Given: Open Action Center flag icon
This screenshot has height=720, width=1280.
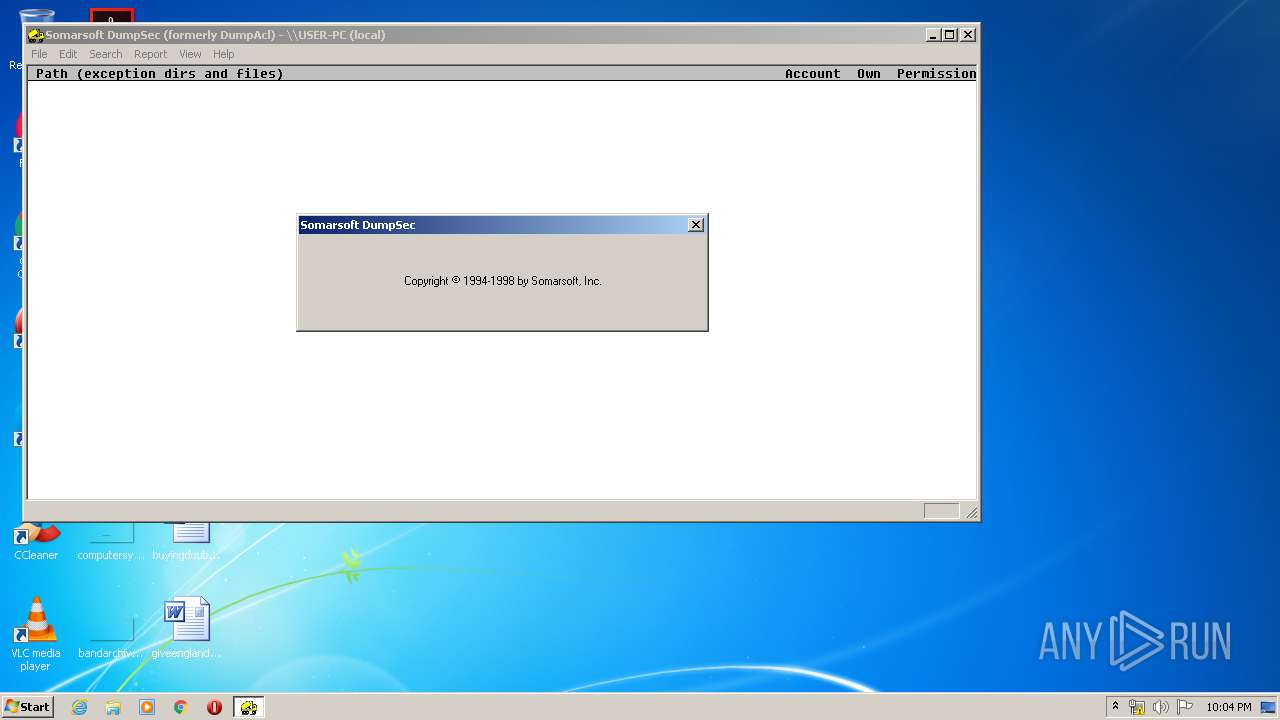Looking at the screenshot, I should click(1185, 707).
